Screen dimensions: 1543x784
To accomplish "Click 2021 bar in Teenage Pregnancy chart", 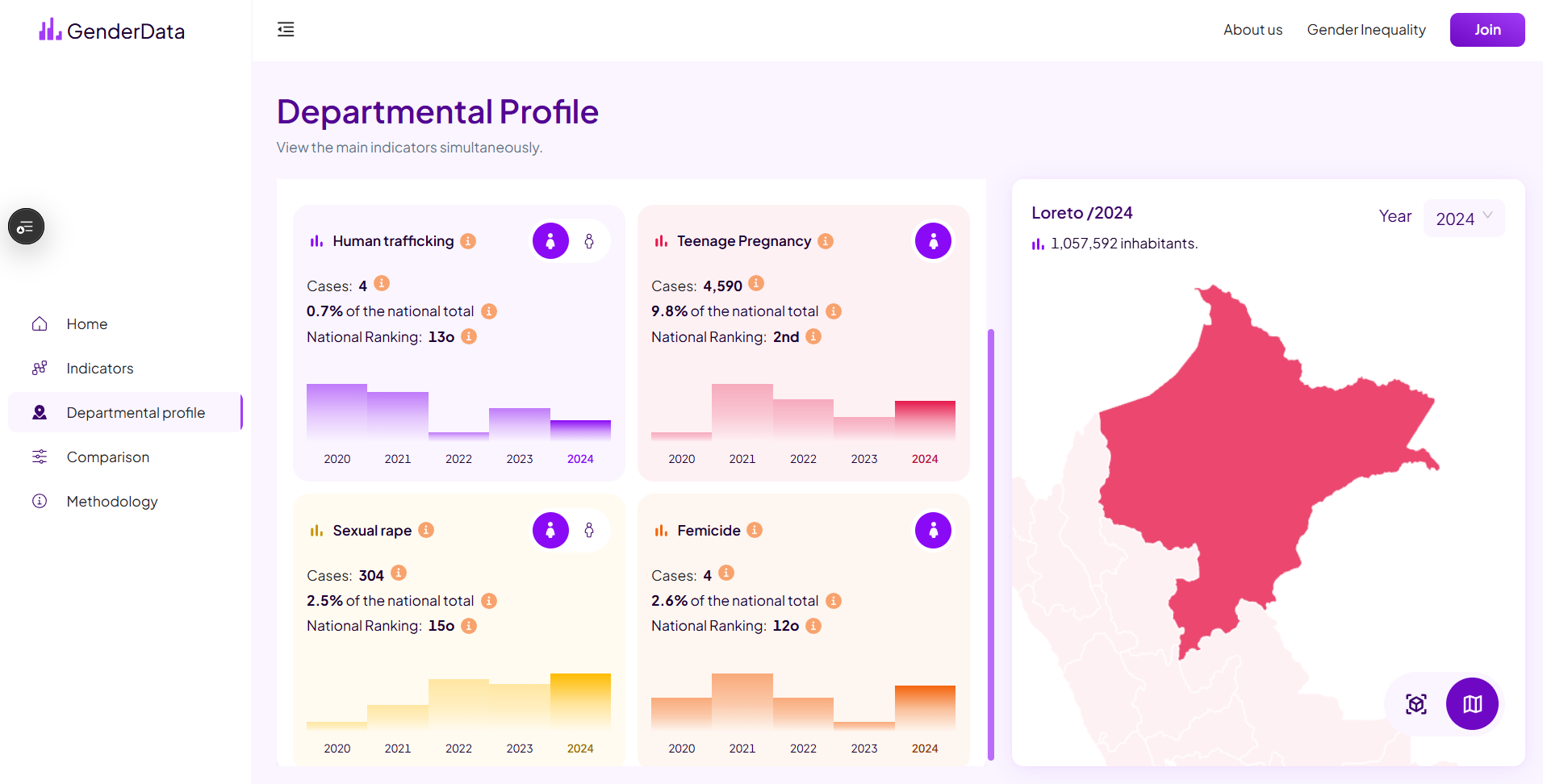I will tap(742, 412).
